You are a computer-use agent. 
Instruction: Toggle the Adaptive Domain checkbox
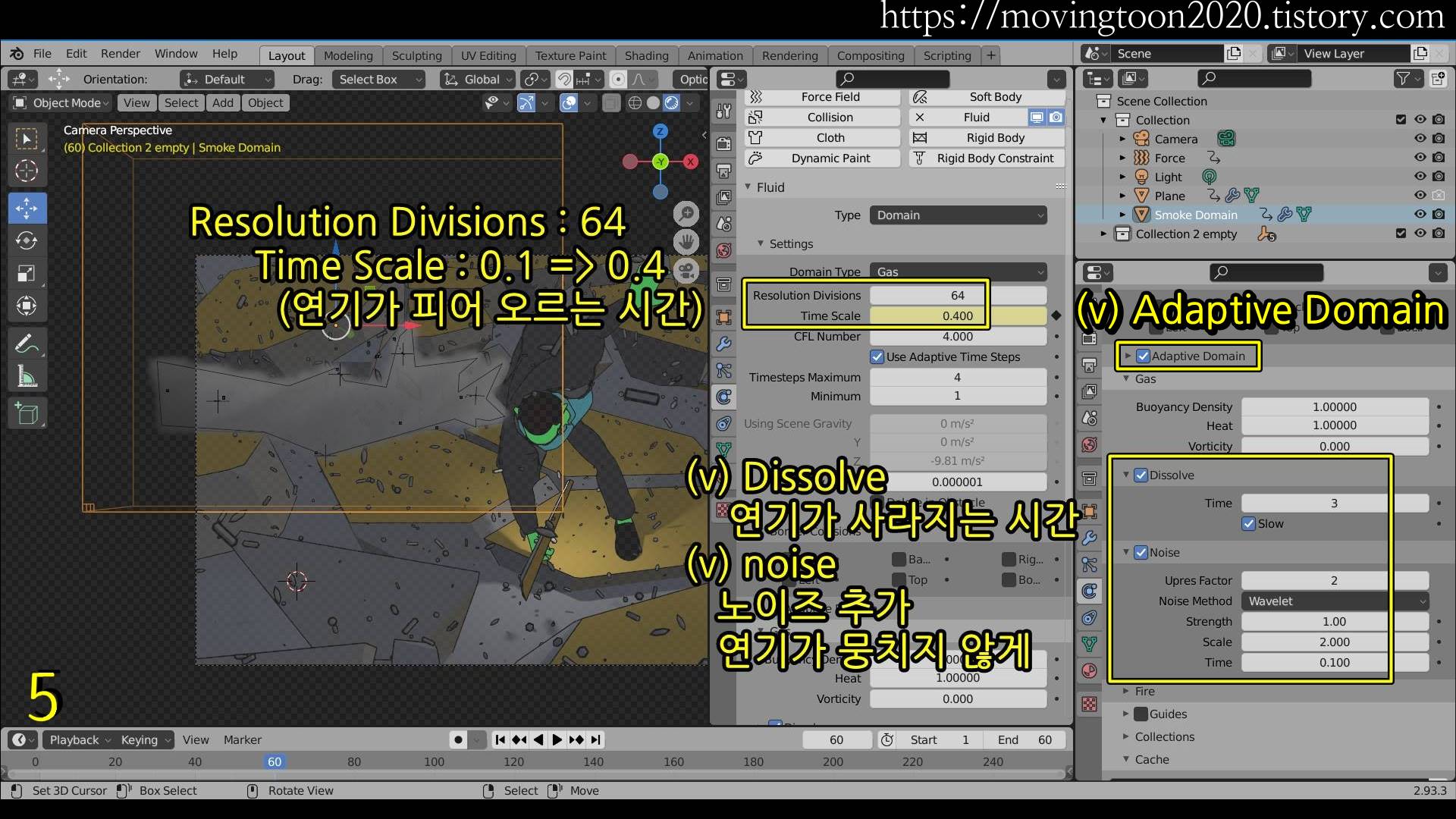point(1144,356)
